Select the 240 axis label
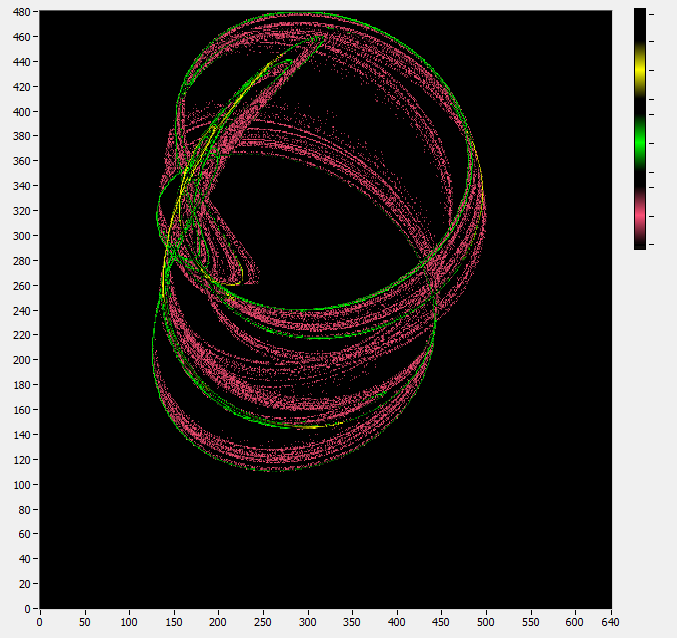 click(x=22, y=311)
